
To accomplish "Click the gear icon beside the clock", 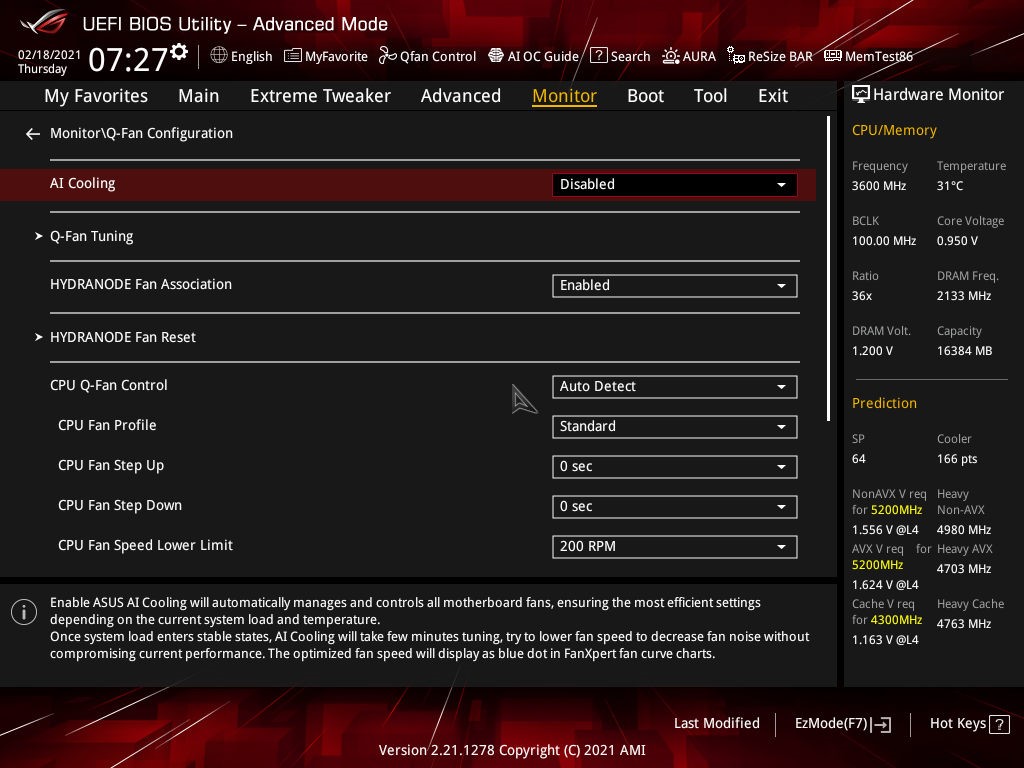I will point(179,52).
